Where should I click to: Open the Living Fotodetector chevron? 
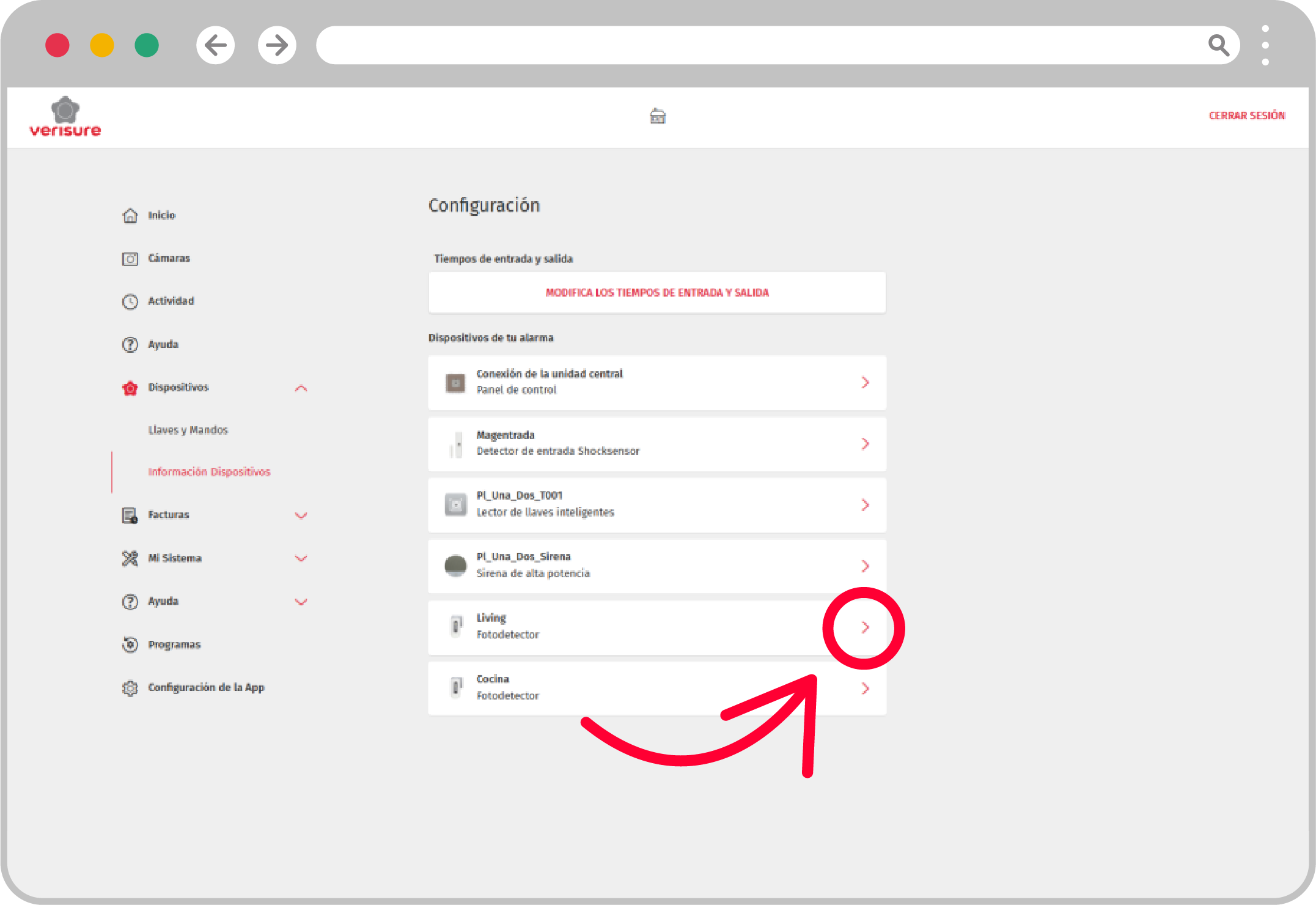[865, 627]
